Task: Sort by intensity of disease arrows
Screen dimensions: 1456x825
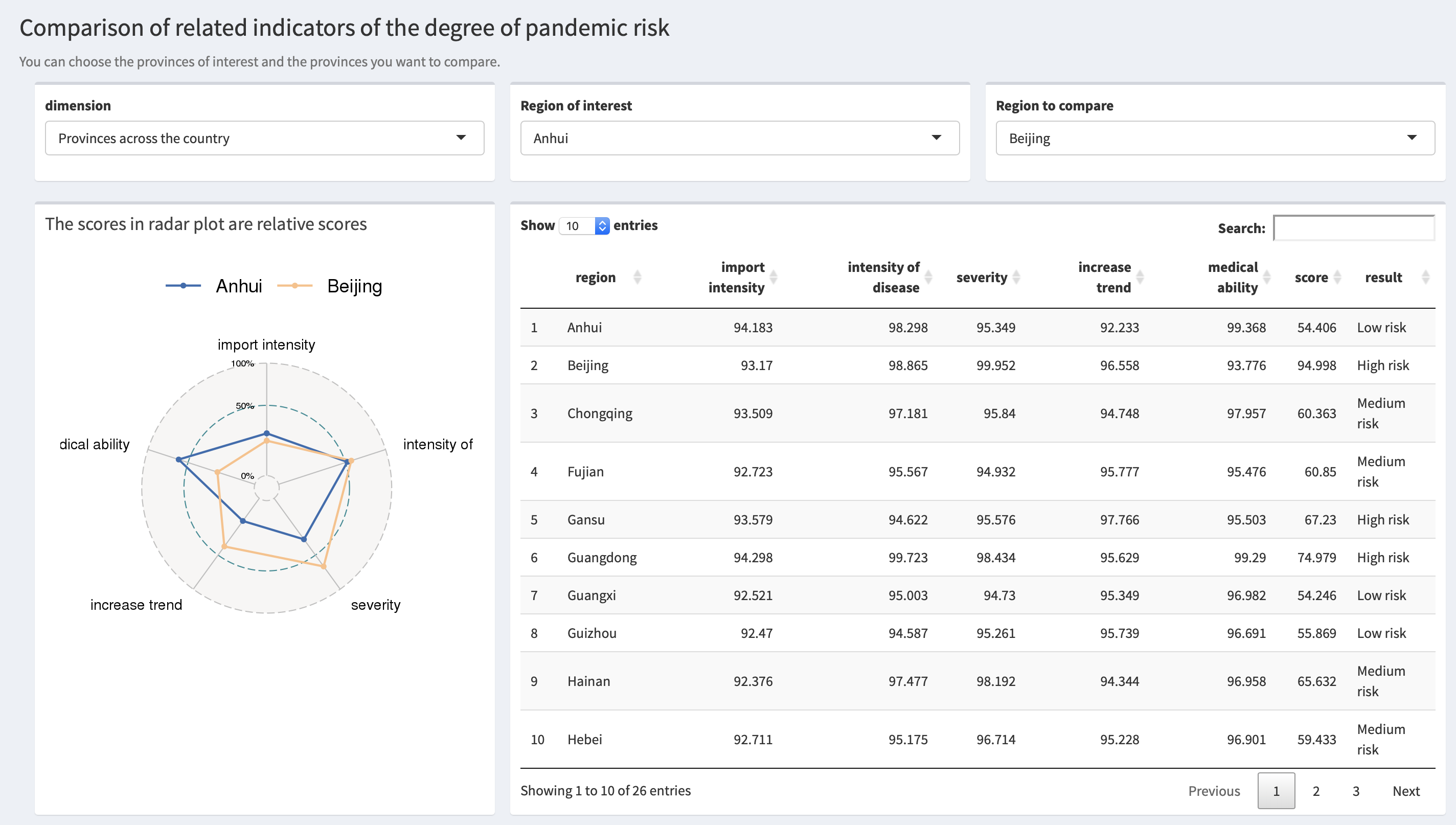Action: (x=928, y=277)
